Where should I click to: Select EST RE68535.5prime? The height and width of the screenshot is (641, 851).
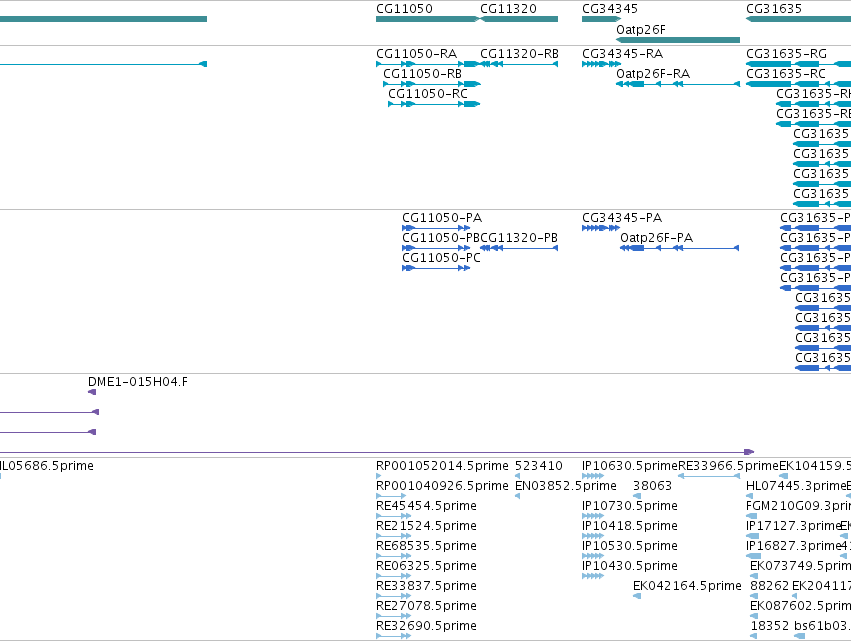tap(393, 556)
